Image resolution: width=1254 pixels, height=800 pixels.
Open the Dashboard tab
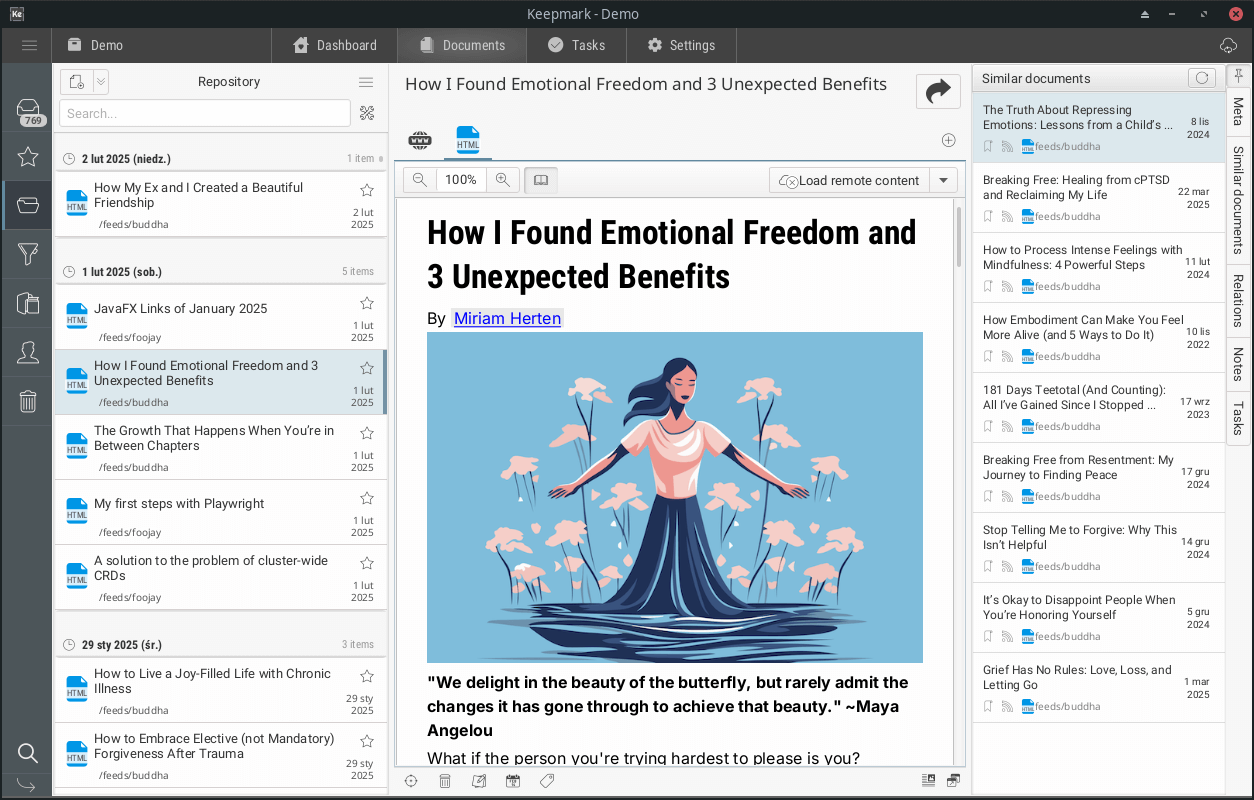click(335, 45)
